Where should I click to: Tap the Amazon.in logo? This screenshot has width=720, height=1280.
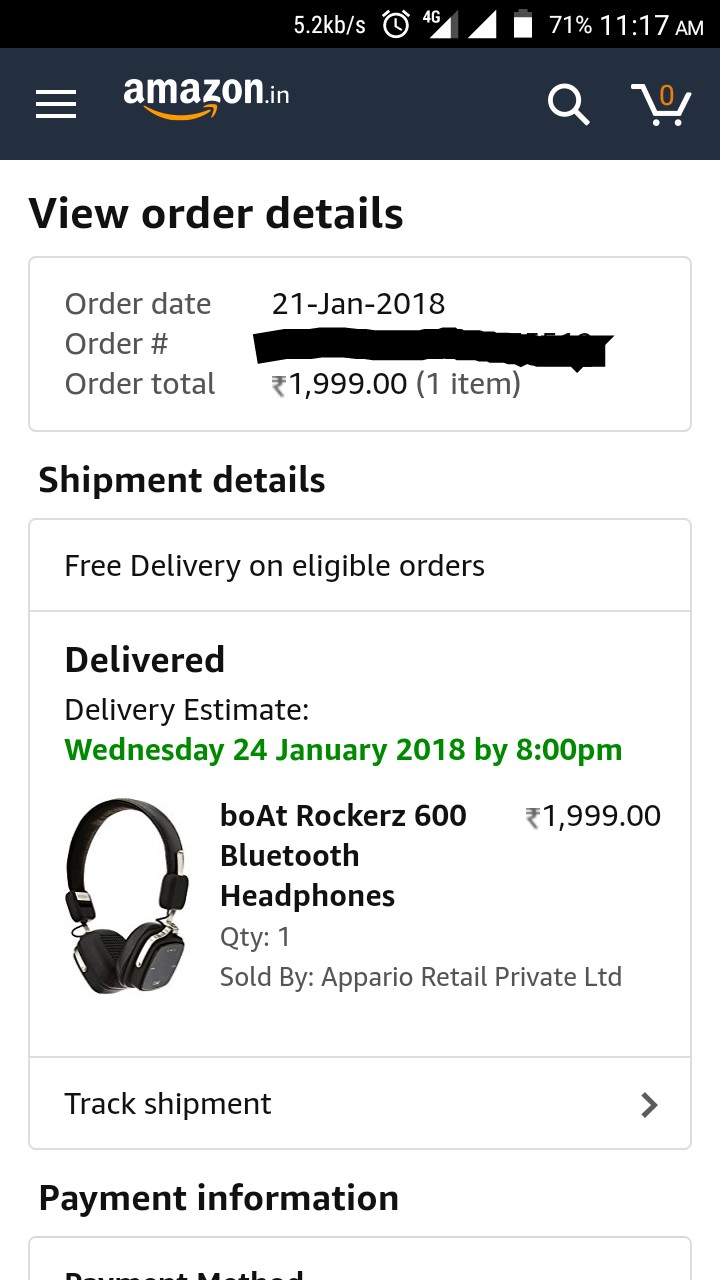tap(207, 98)
